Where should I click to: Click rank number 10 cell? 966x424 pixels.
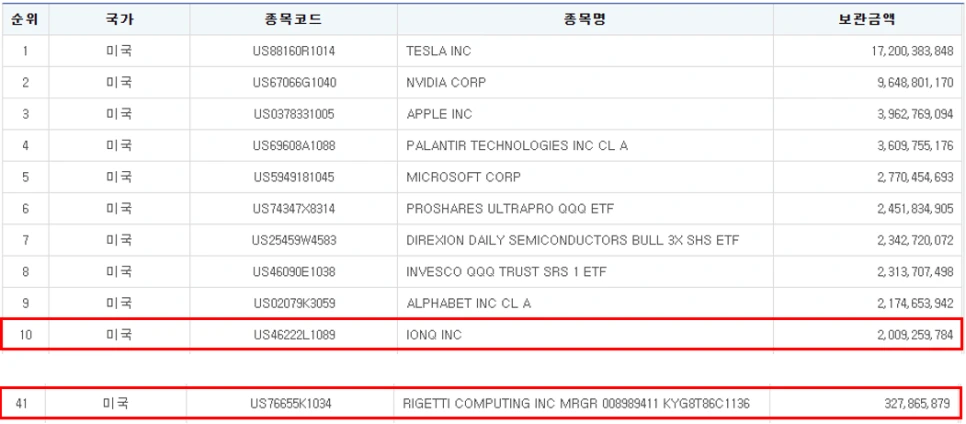[25, 335]
